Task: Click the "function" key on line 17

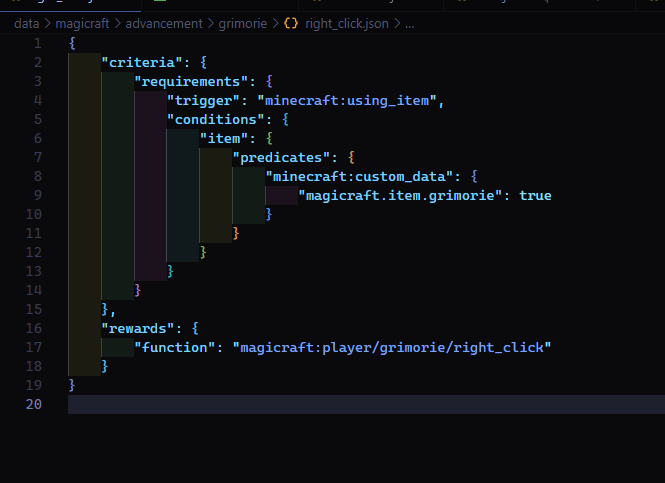Action: click(x=175, y=348)
